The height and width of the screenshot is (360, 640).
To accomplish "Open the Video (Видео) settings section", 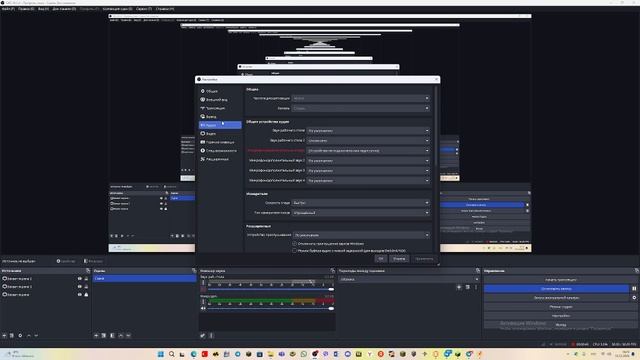I will (220, 133).
